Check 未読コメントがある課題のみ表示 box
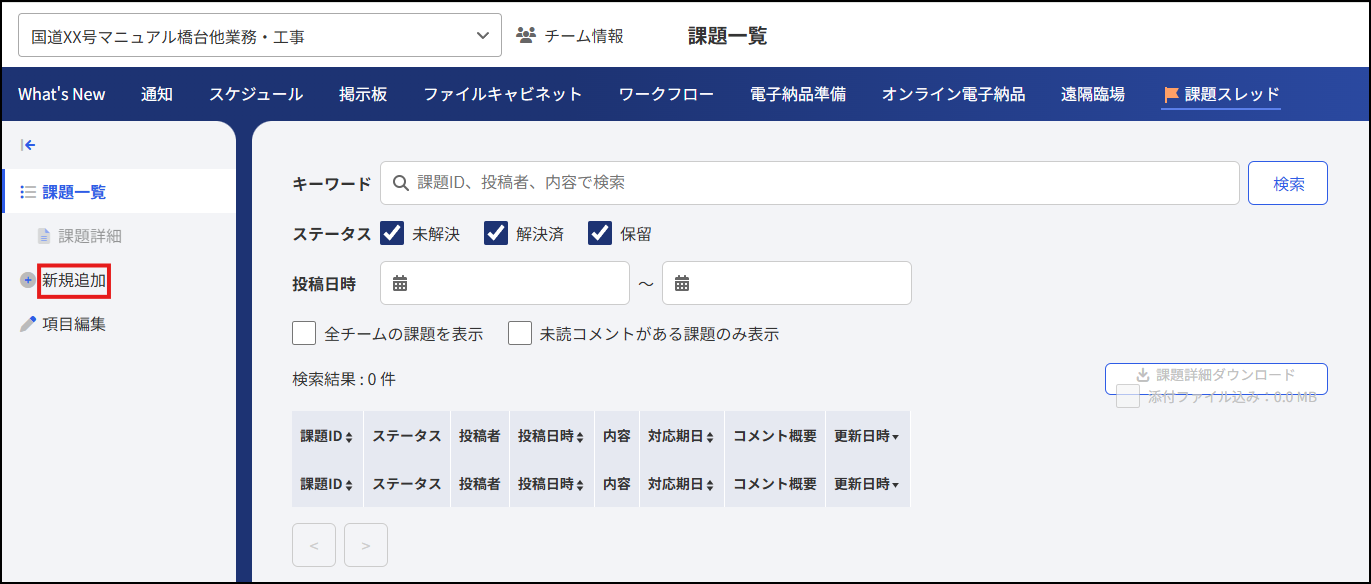The height and width of the screenshot is (584, 1371). point(520,333)
